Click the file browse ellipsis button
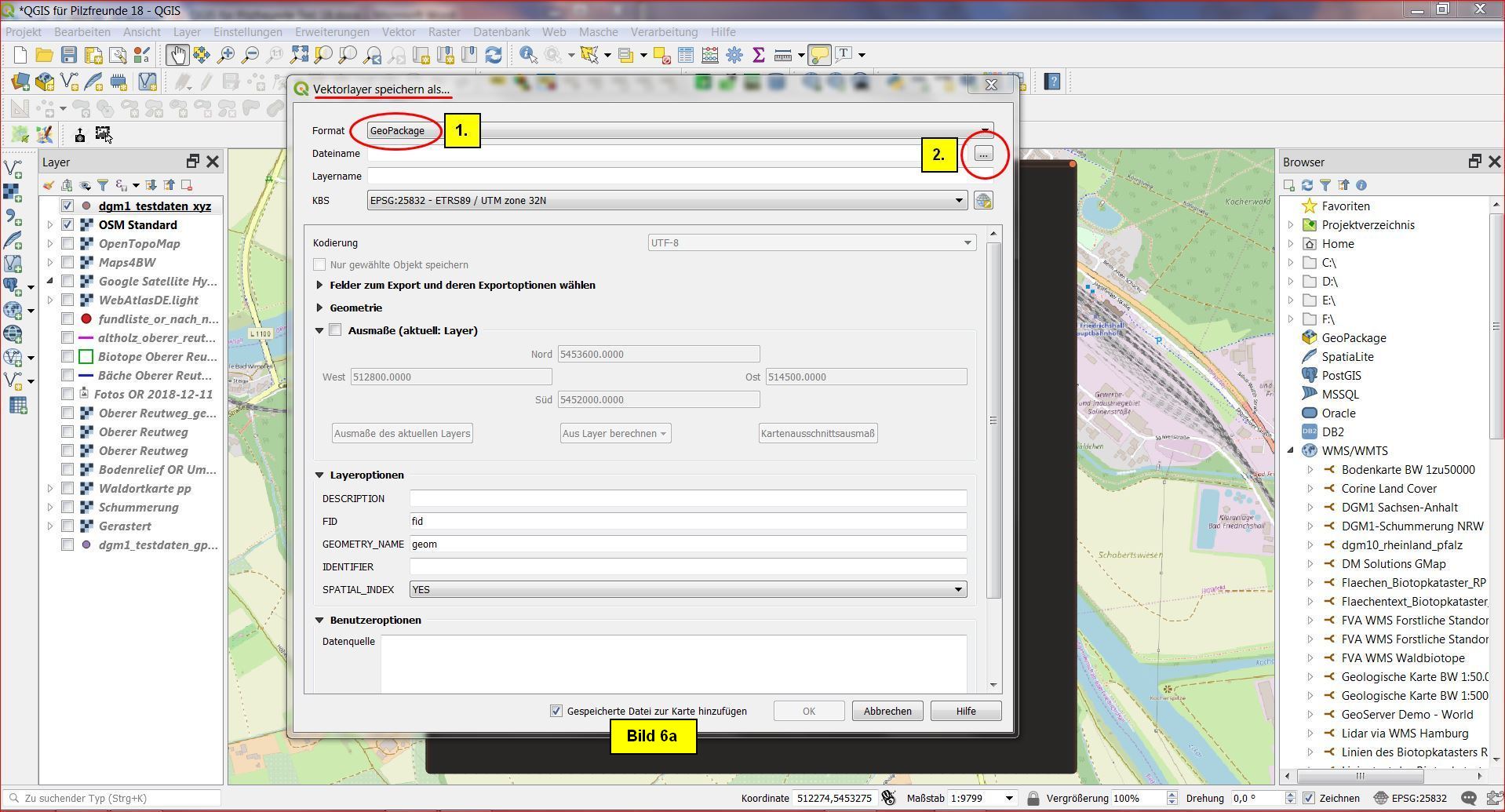Image resolution: width=1505 pixels, height=812 pixels. coord(983,154)
